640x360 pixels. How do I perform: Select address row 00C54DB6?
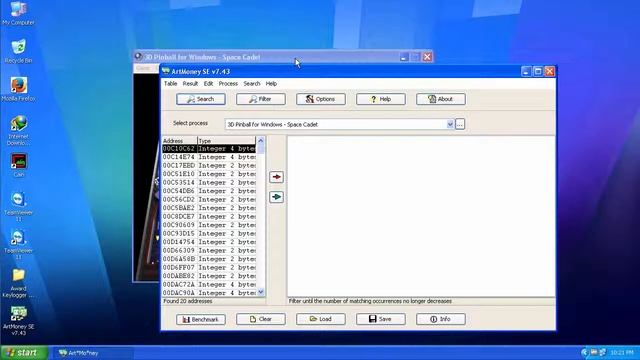click(209, 191)
